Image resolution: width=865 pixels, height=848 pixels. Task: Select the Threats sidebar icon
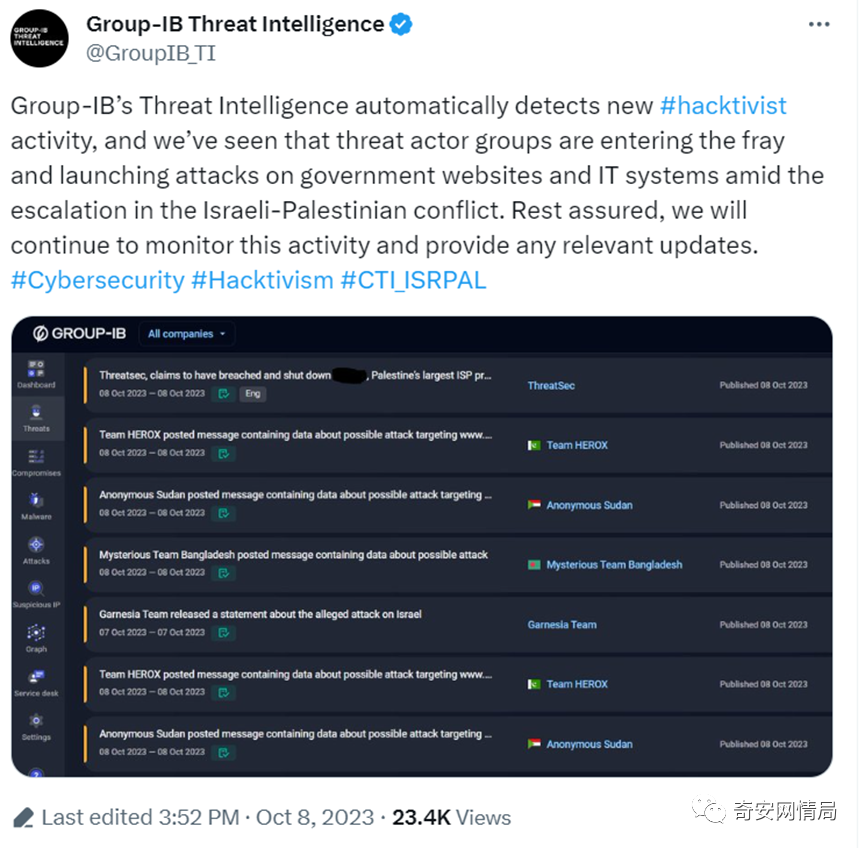36,412
